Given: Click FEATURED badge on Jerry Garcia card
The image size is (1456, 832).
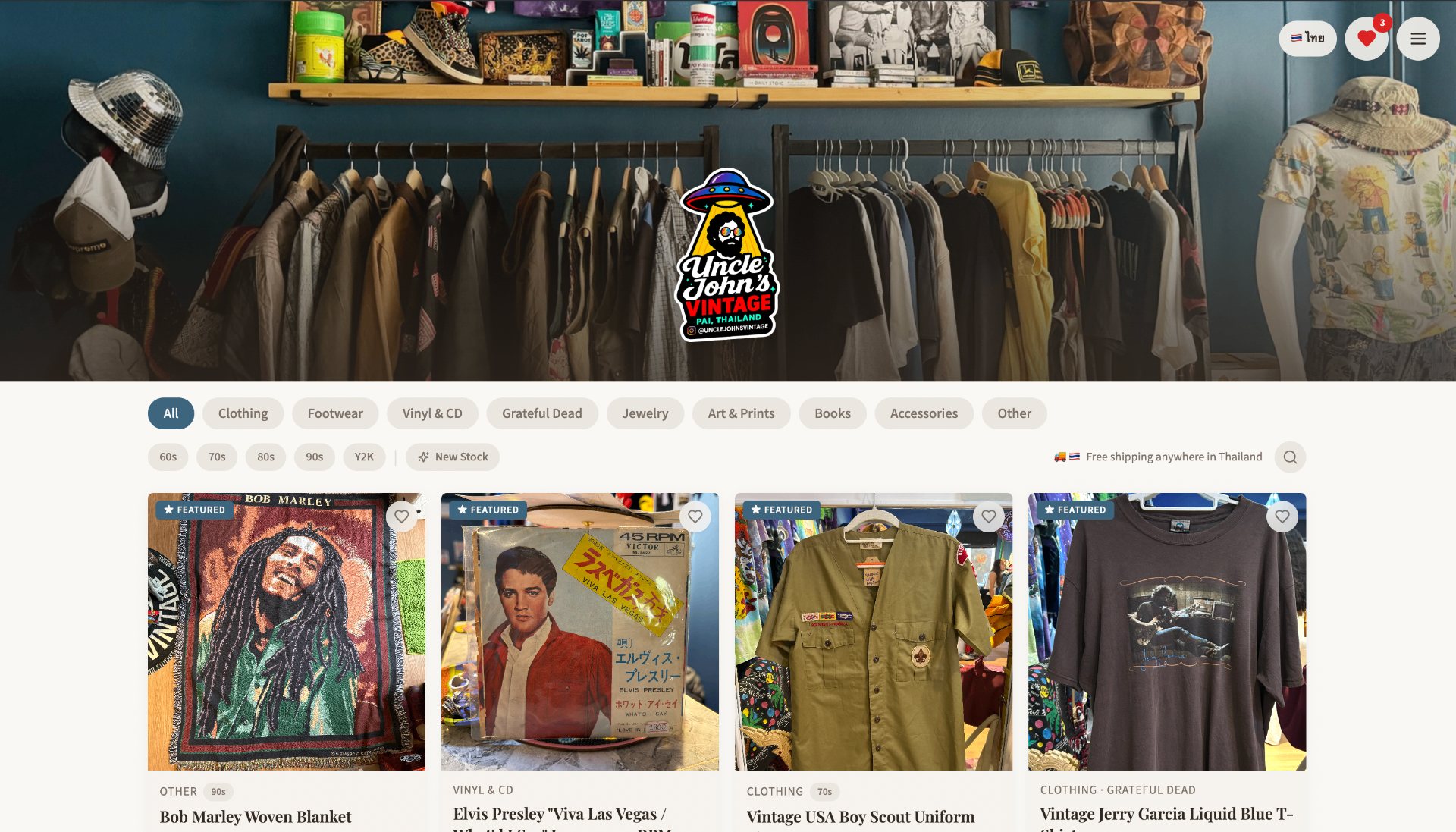Looking at the screenshot, I should coord(1075,510).
